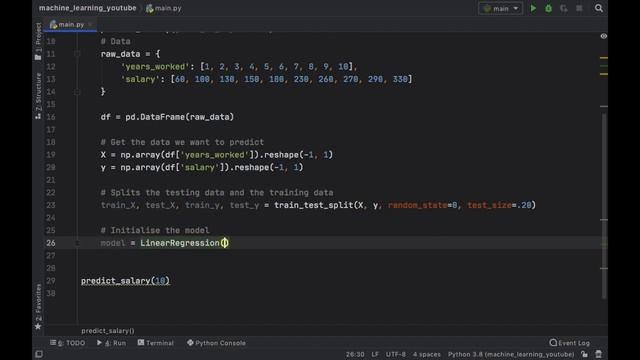Open the TODO tool window

click(68, 343)
